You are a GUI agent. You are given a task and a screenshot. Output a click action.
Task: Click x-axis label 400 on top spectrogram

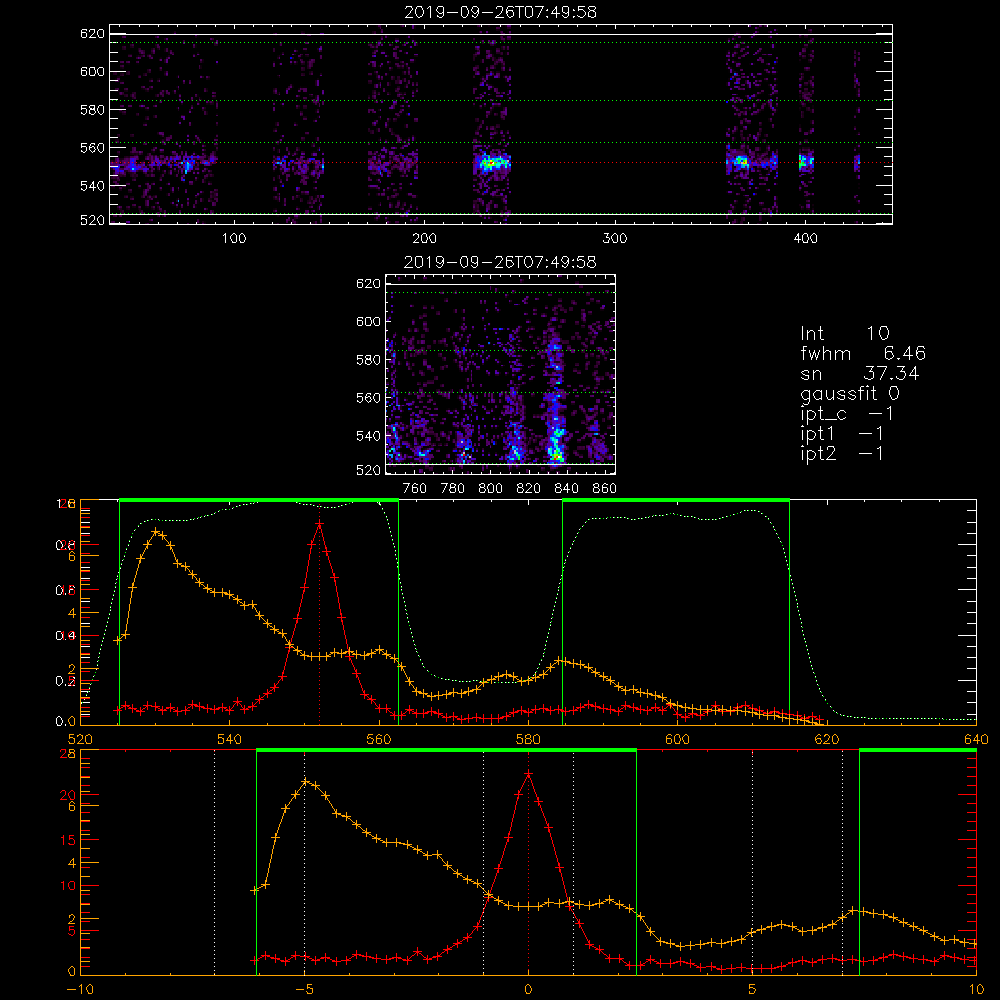(x=805, y=239)
